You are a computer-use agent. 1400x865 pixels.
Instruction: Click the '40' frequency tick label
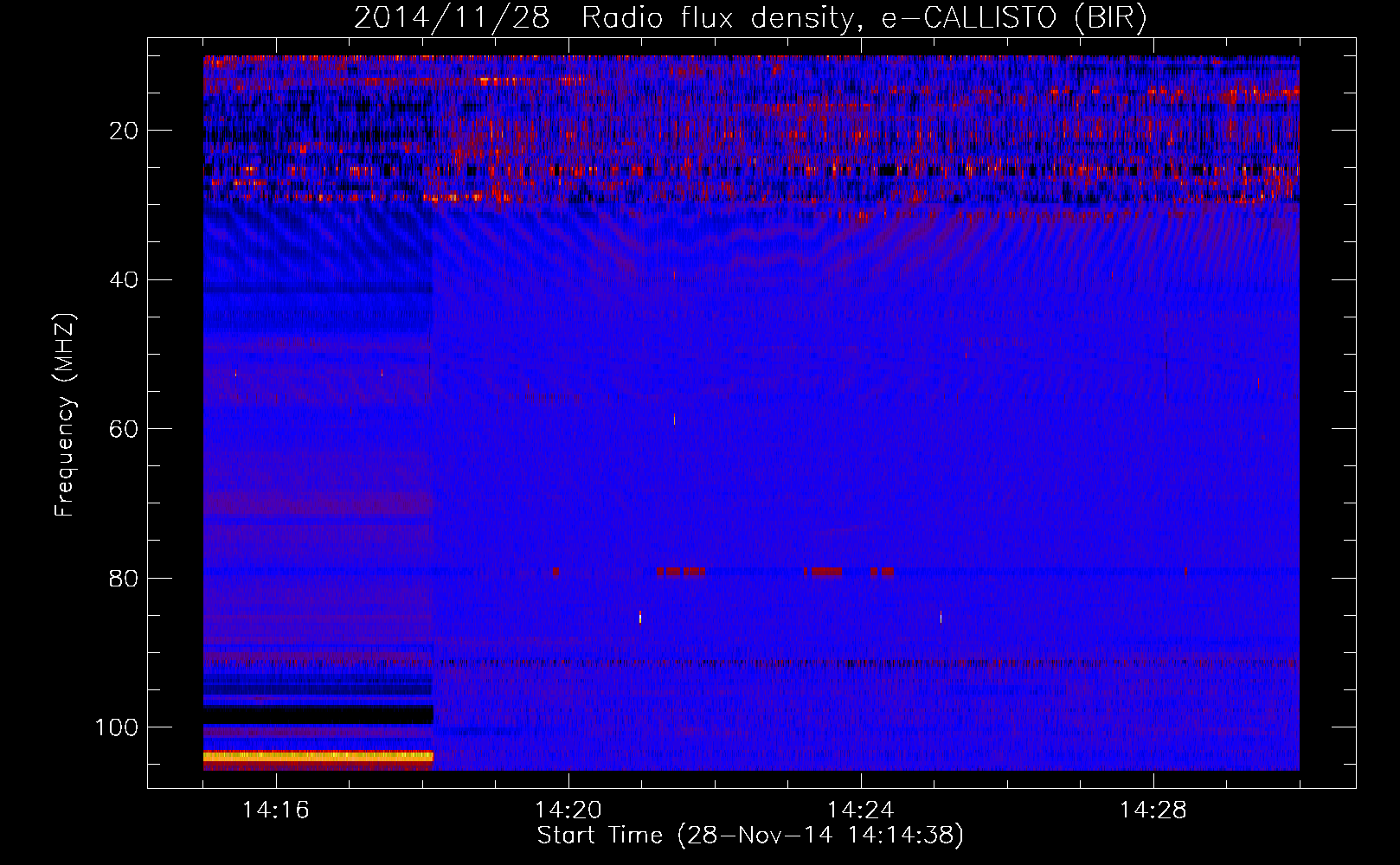[x=125, y=280]
